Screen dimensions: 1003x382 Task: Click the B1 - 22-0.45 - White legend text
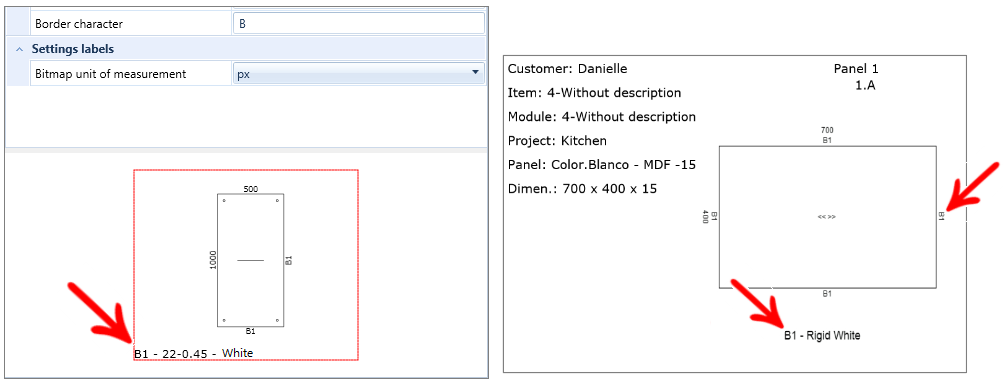click(x=193, y=353)
